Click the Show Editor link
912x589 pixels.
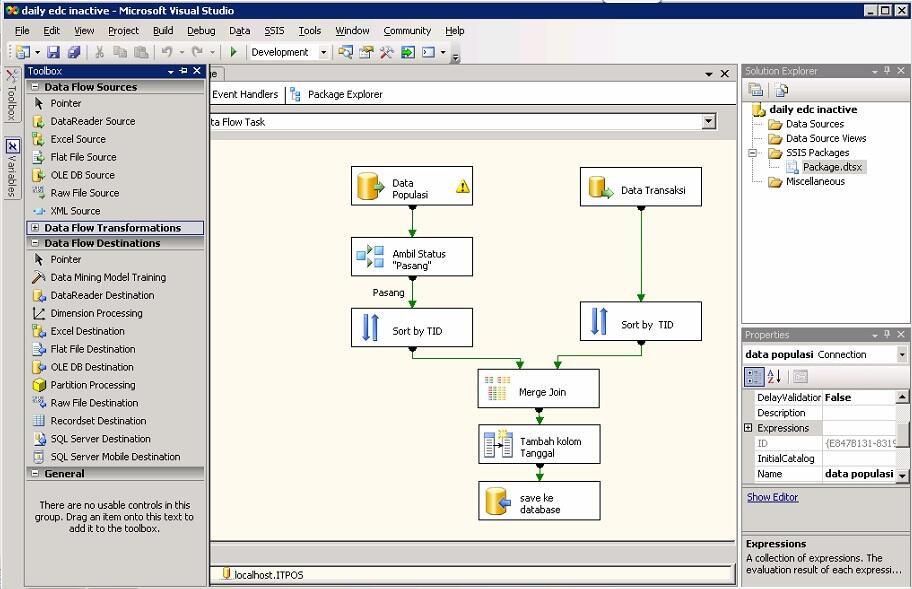(772, 497)
